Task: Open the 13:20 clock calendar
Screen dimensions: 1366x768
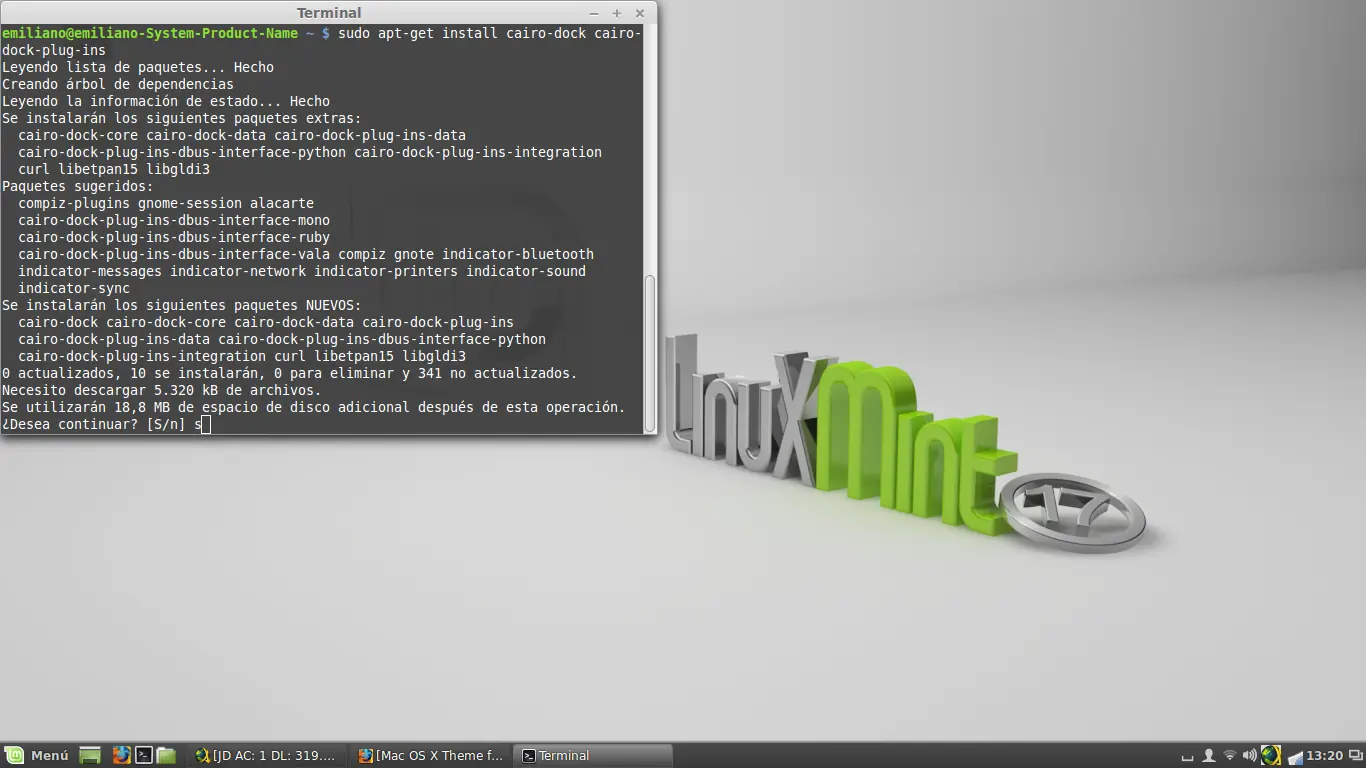Action: 1325,756
